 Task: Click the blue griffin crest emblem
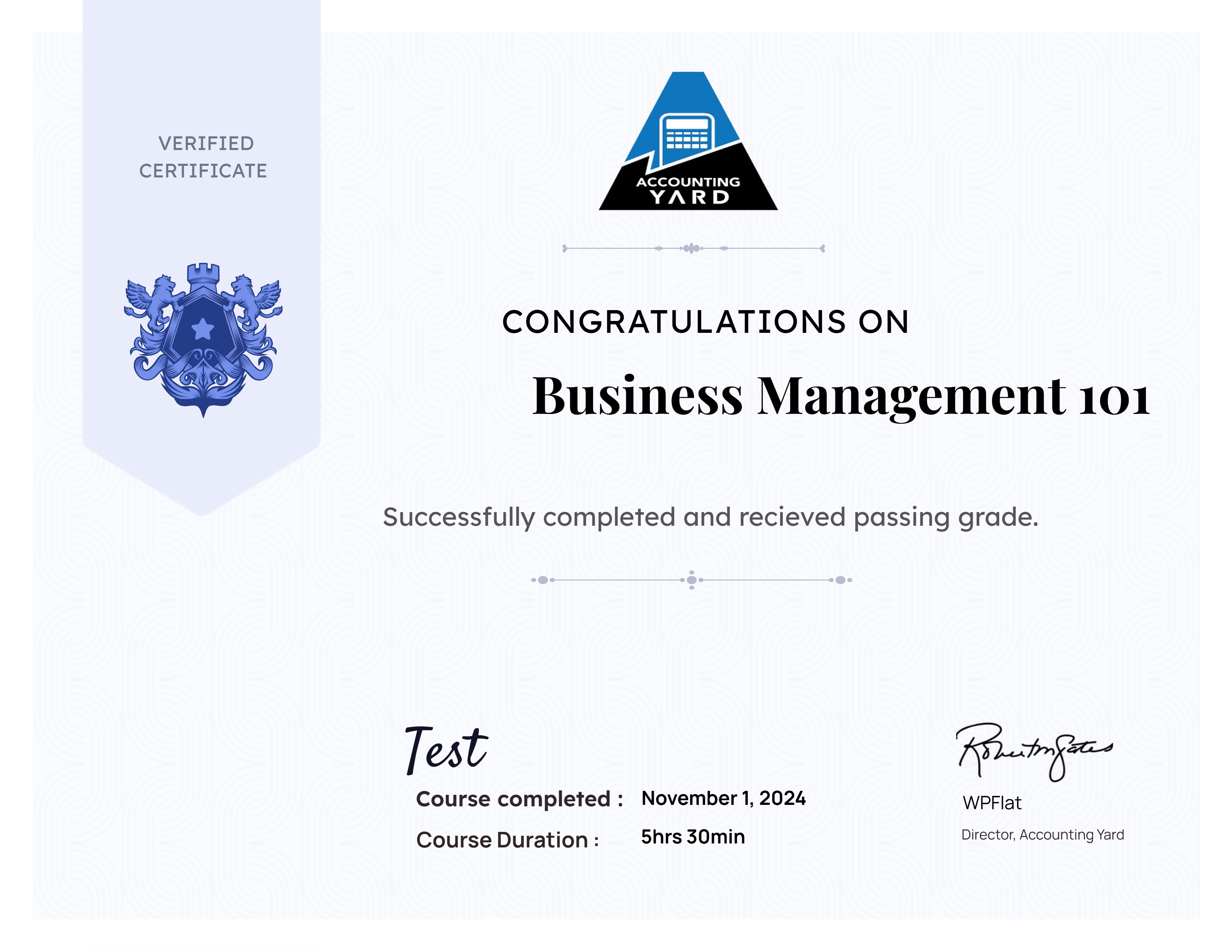tap(203, 340)
